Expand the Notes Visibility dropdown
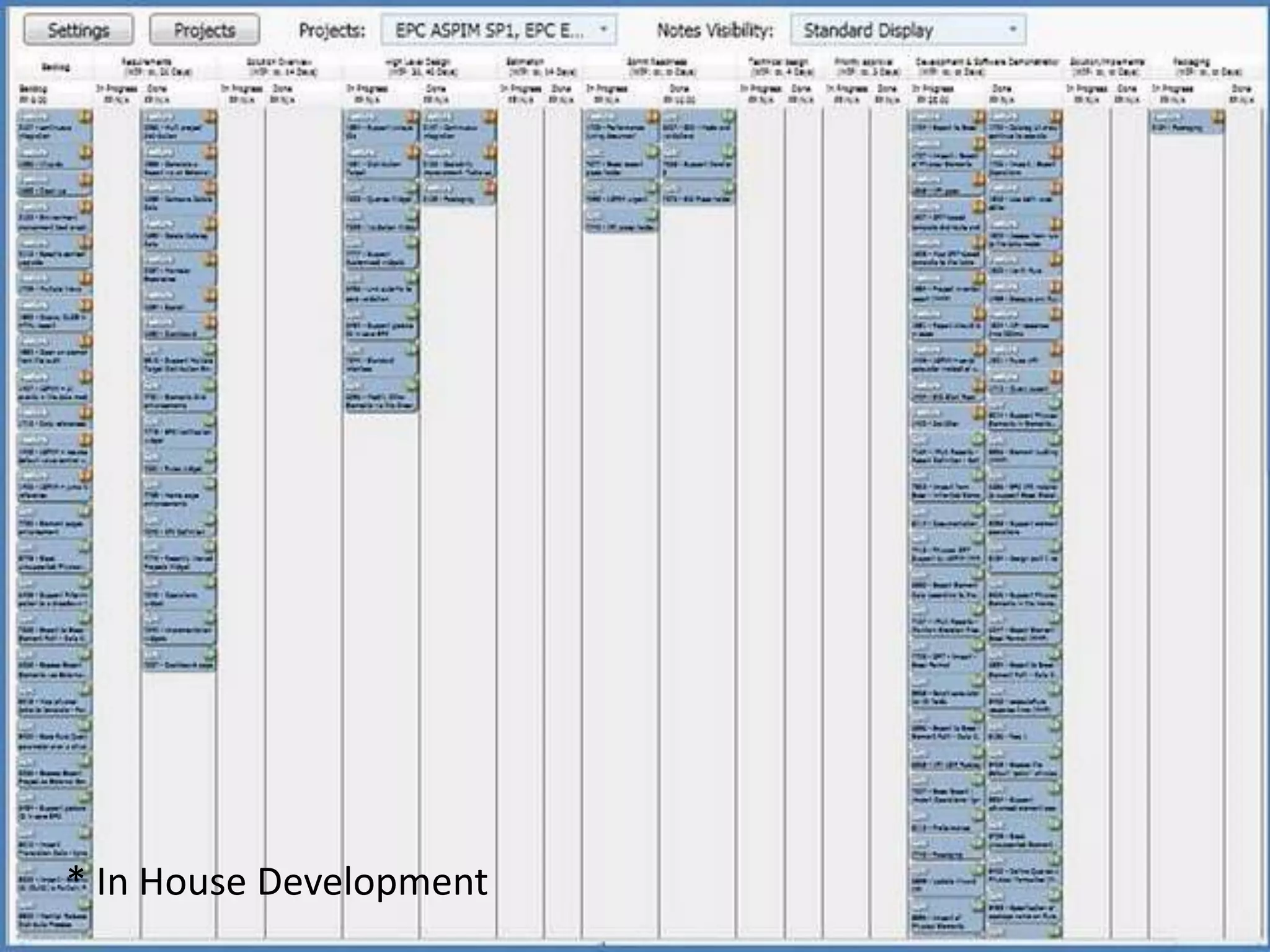The image size is (1270, 952). 907,30
